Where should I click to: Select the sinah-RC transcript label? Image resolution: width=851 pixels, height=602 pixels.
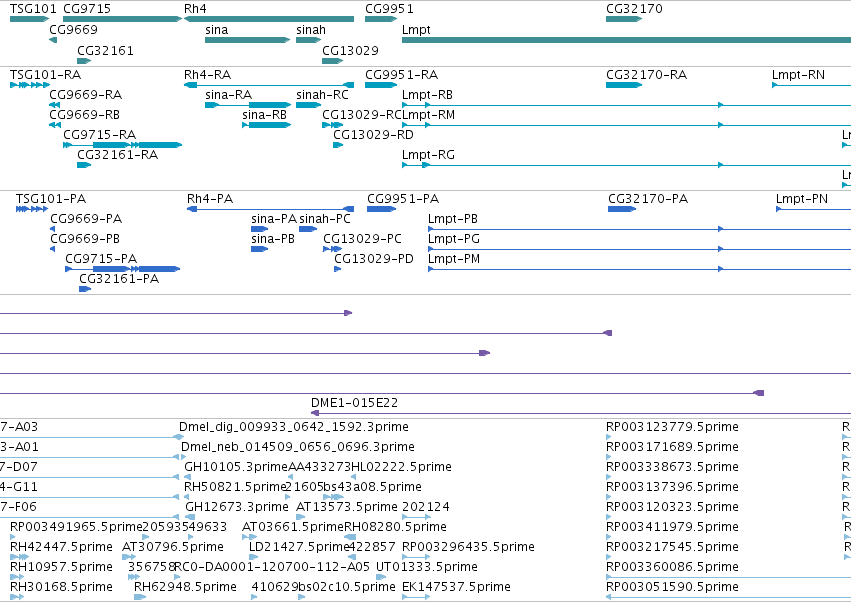pyautogui.click(x=322, y=94)
